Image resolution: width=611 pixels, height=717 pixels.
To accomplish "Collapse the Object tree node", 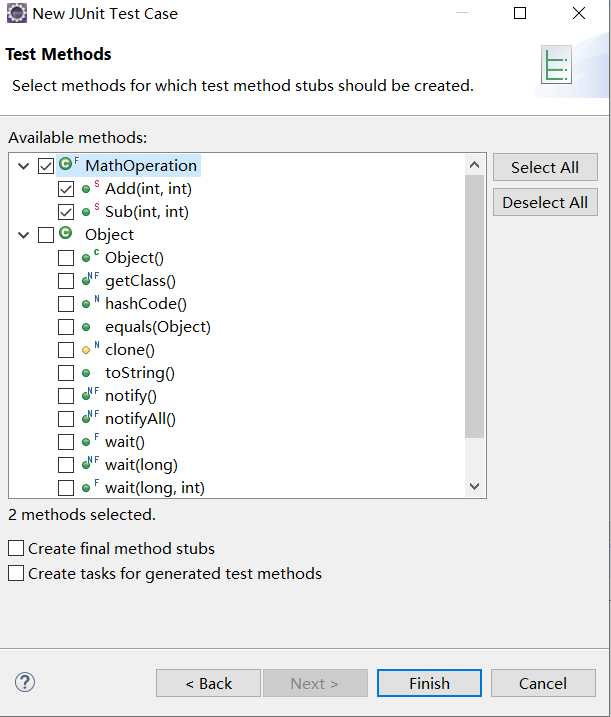I will [23, 235].
